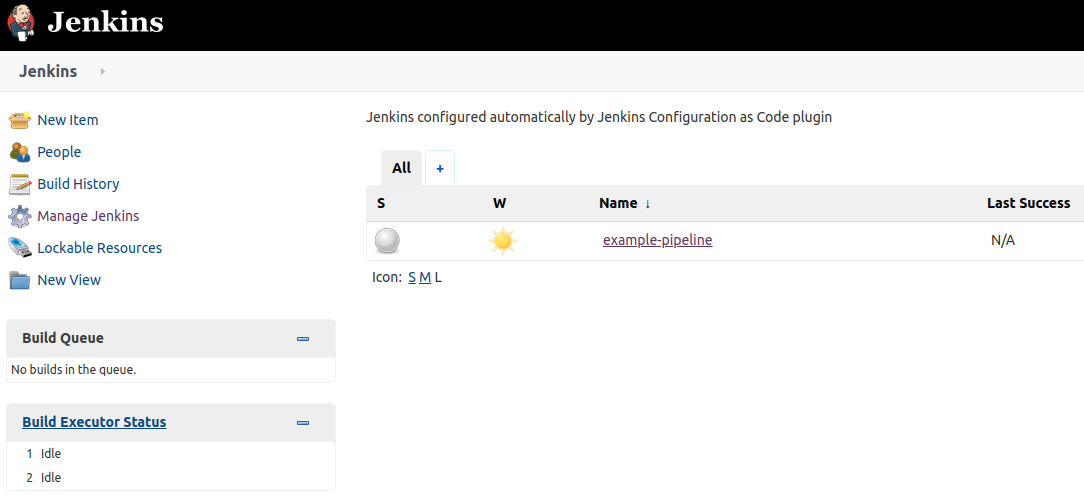Open the Manage Jenkins link

88,216
